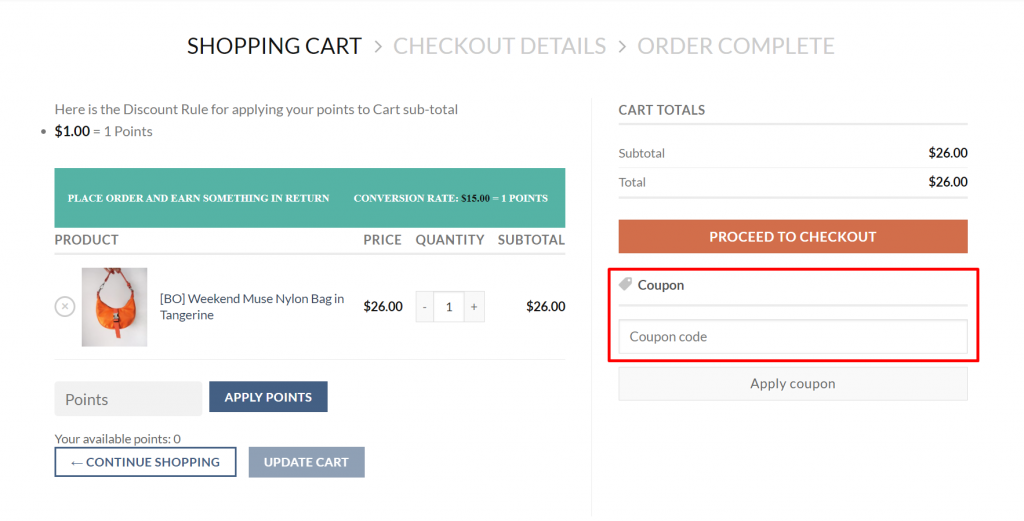Viewport: 1024px width, 521px height.
Task: Apply points with the Apply Points button
Action: coord(268,397)
